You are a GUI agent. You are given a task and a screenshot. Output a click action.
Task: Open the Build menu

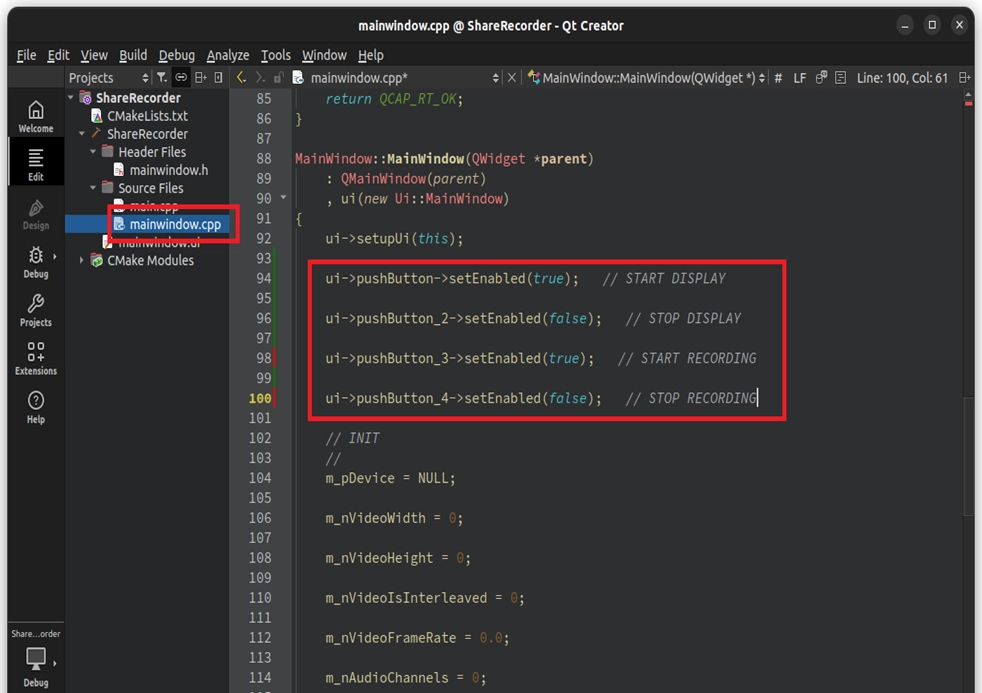point(133,55)
